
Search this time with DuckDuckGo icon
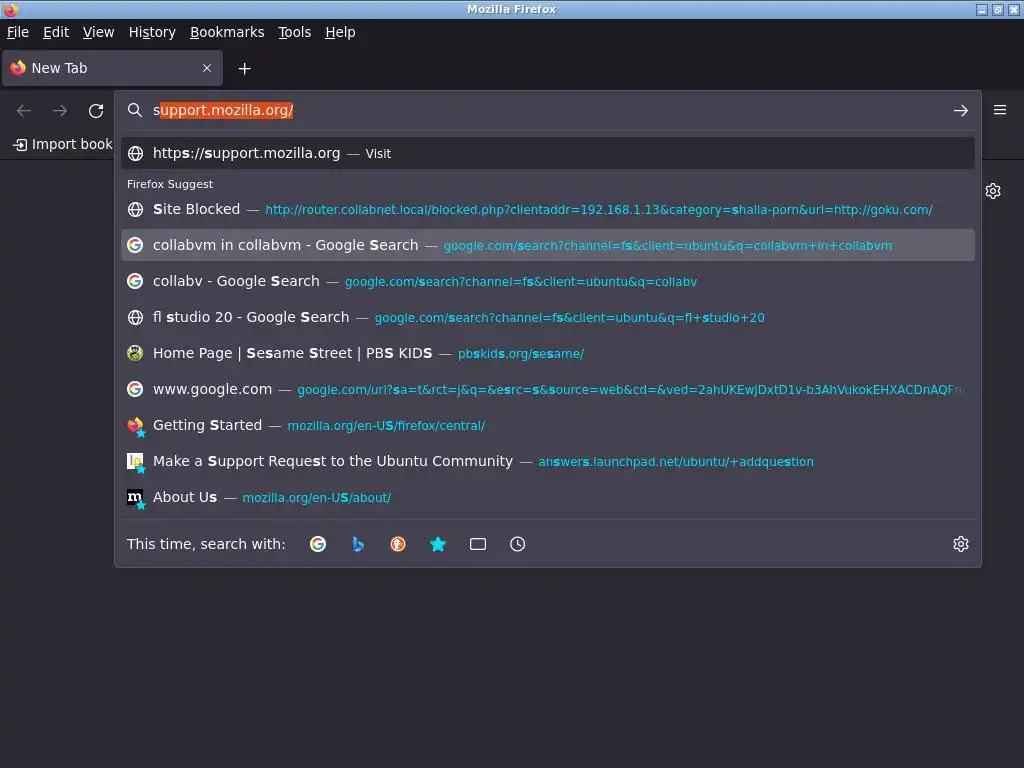(x=398, y=544)
